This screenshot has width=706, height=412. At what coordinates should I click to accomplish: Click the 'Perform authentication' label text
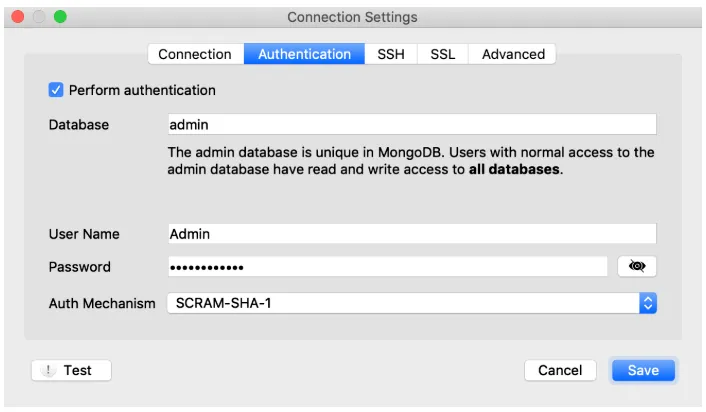(142, 90)
